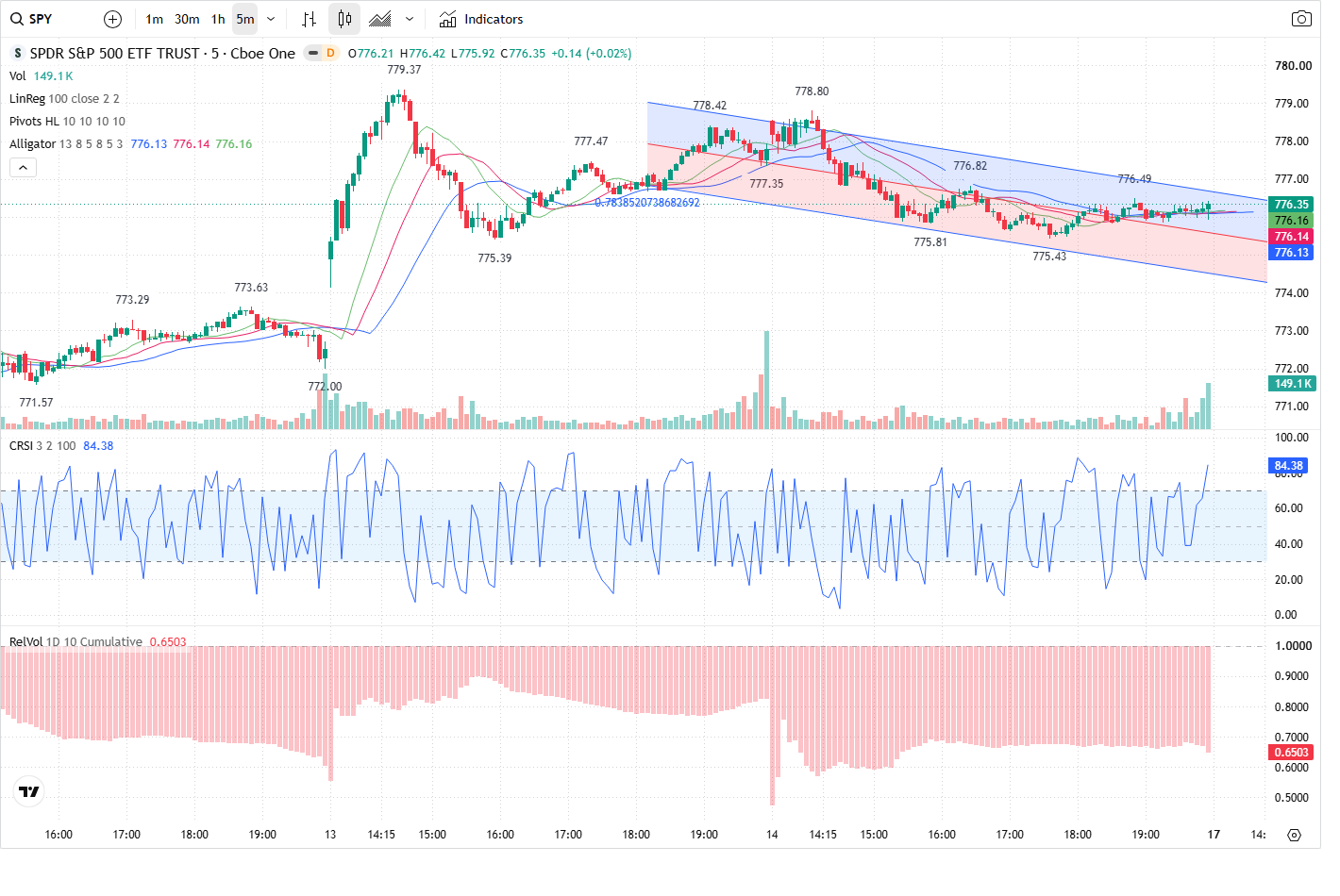Switch to the 1h interval
Screen dimensions: 1340x896
218,19
